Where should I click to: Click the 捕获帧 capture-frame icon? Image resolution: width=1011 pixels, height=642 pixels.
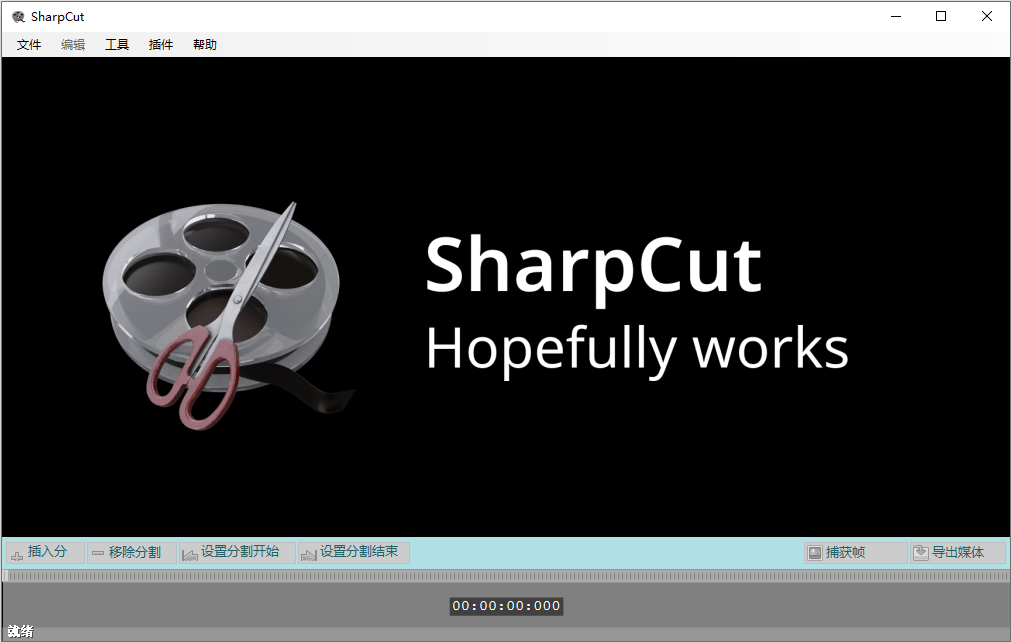pos(817,552)
